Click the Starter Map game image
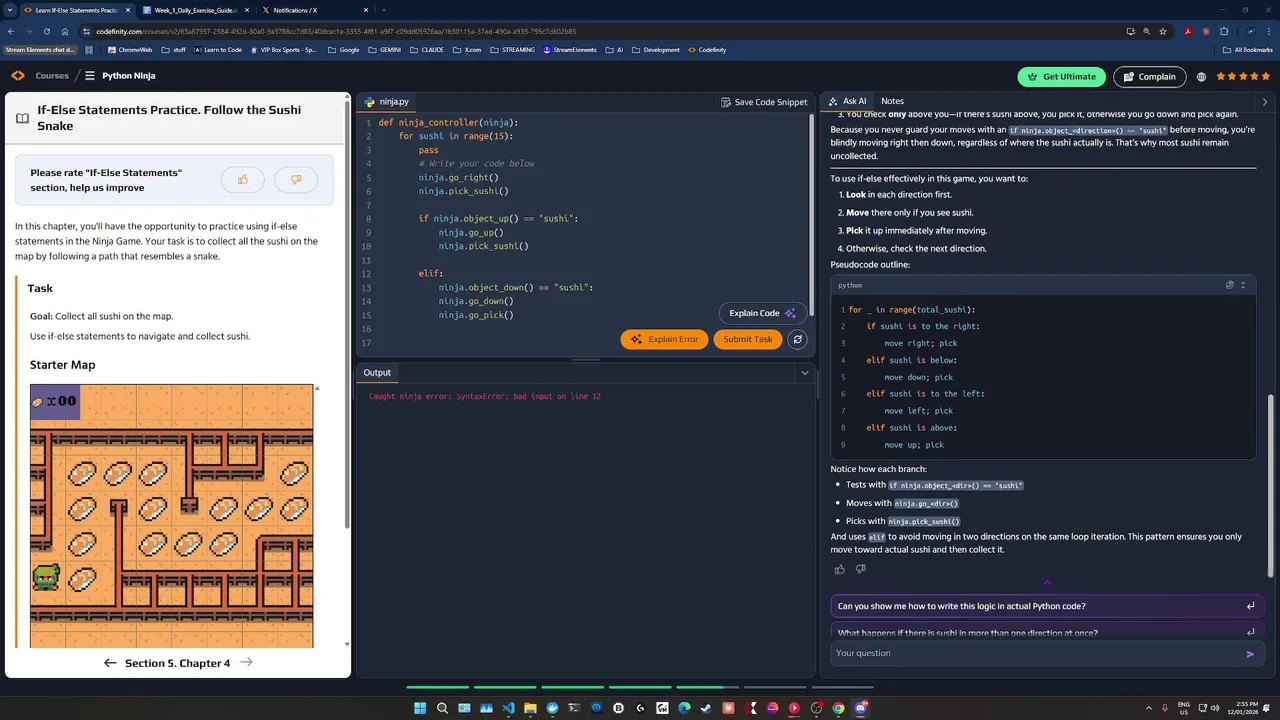 pyautogui.click(x=171, y=516)
